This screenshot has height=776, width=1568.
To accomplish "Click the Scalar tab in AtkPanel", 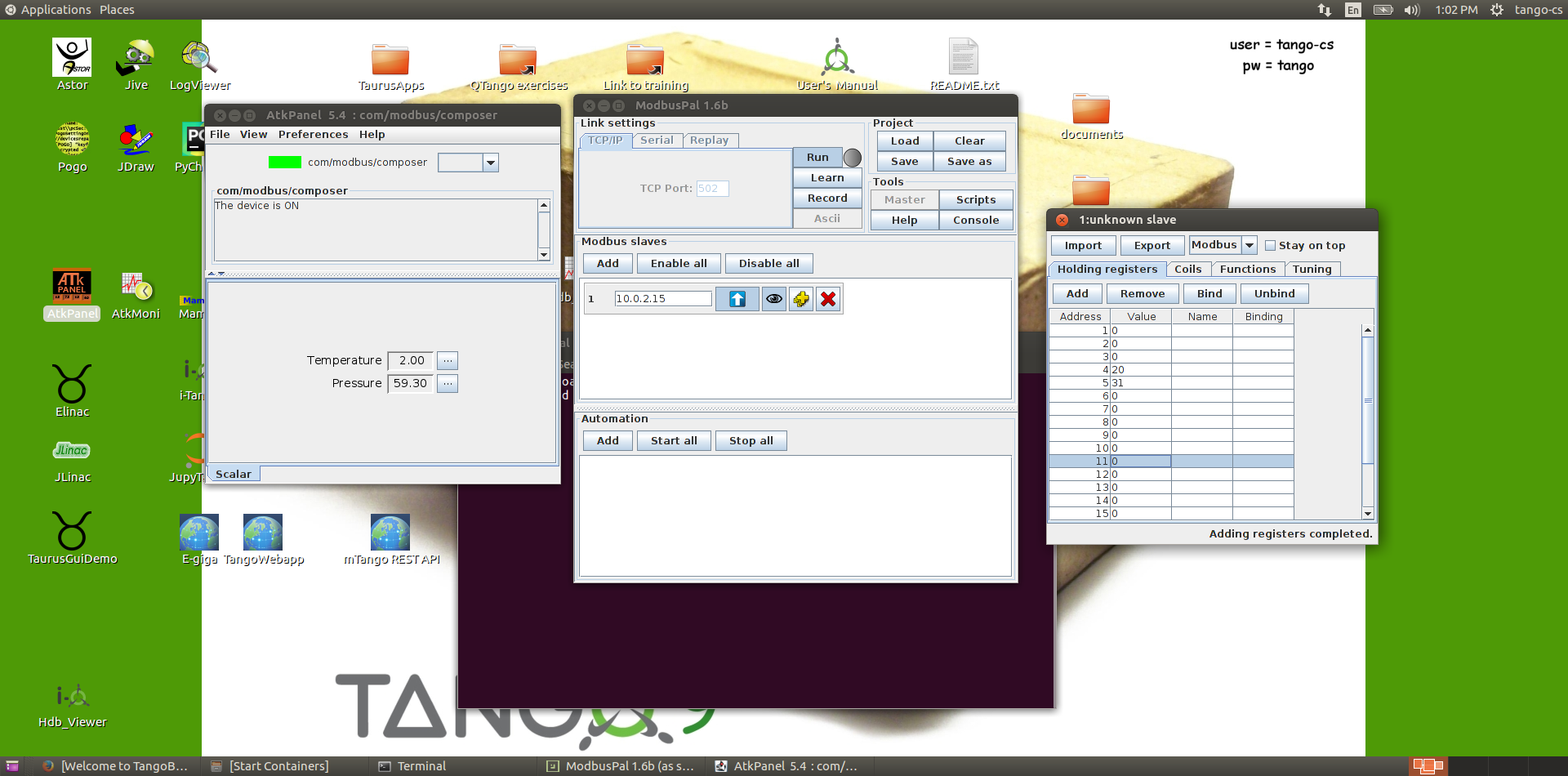I will pyautogui.click(x=234, y=474).
